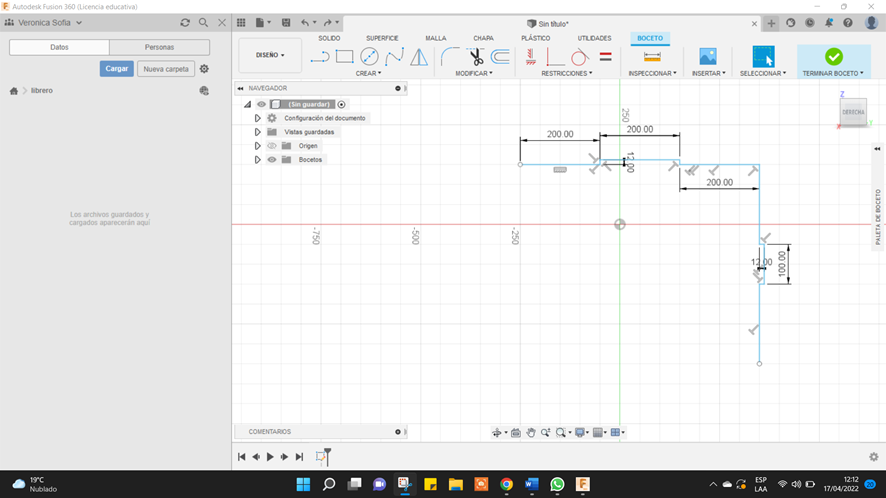Click the Nueva carpeta button

click(166, 69)
